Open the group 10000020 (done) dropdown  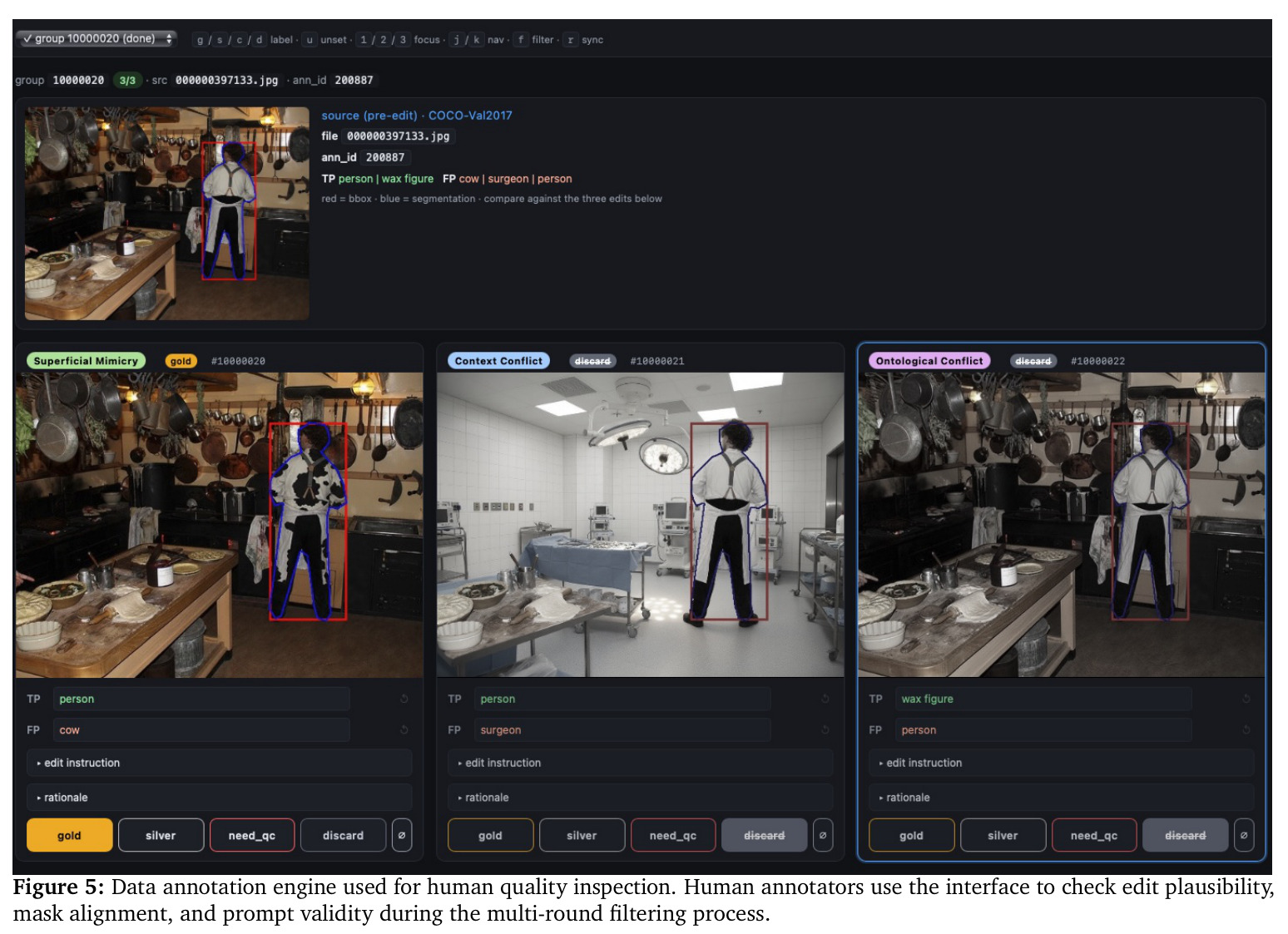97,38
